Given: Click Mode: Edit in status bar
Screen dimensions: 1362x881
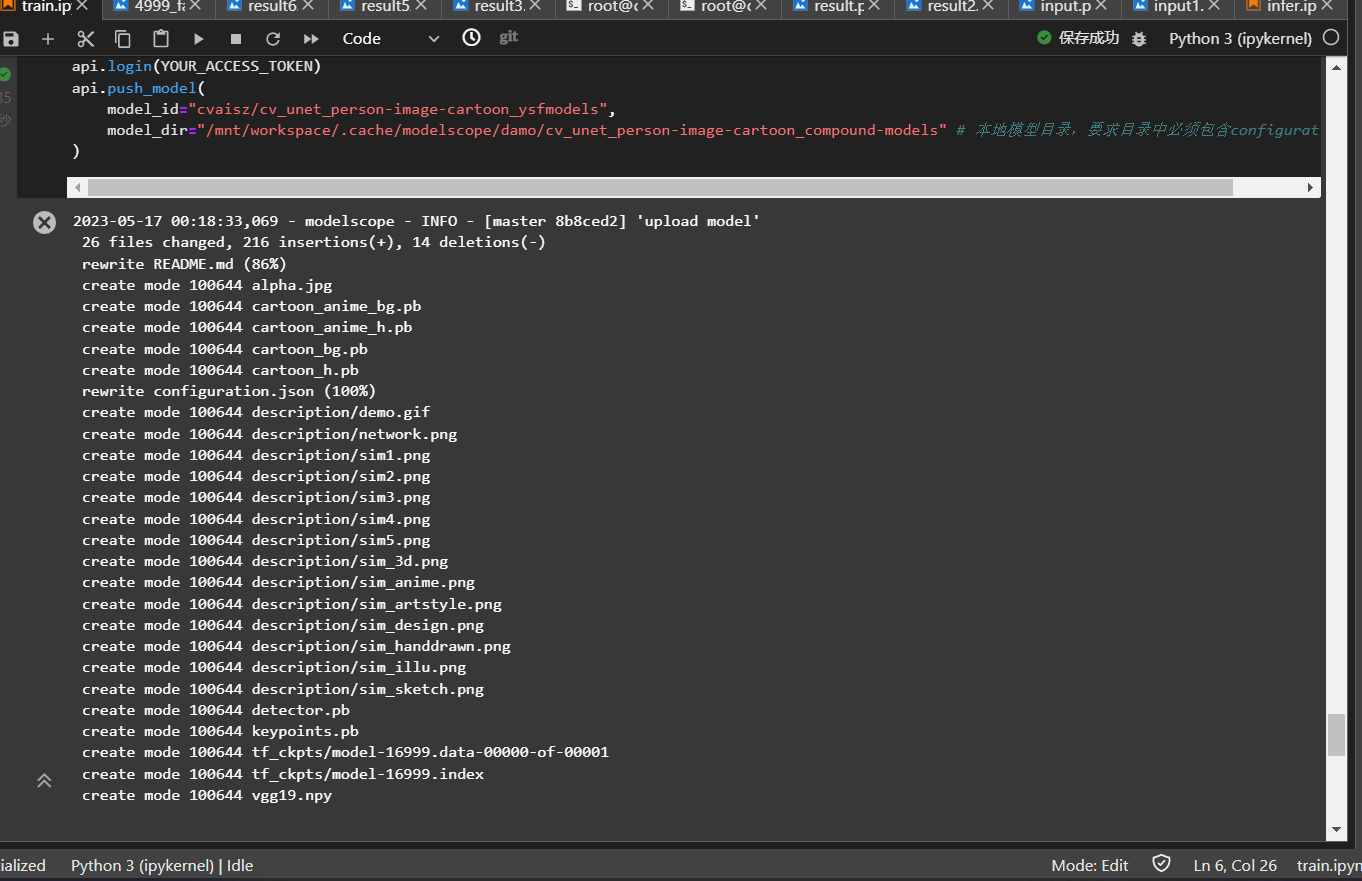Looking at the screenshot, I should tap(1090, 866).
